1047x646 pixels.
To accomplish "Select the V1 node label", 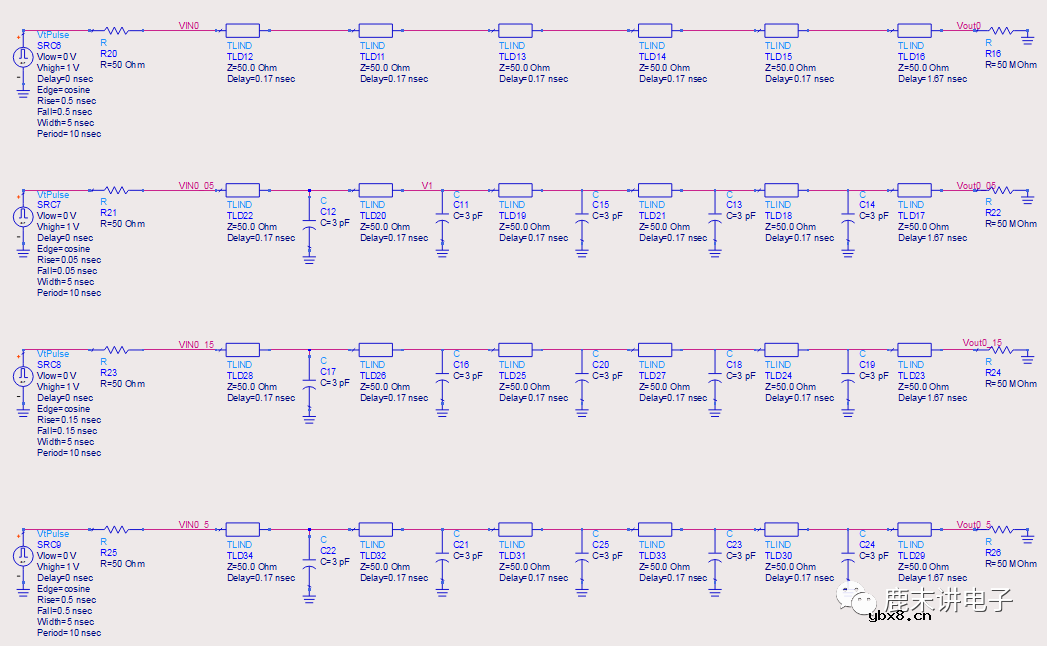I will click(427, 185).
